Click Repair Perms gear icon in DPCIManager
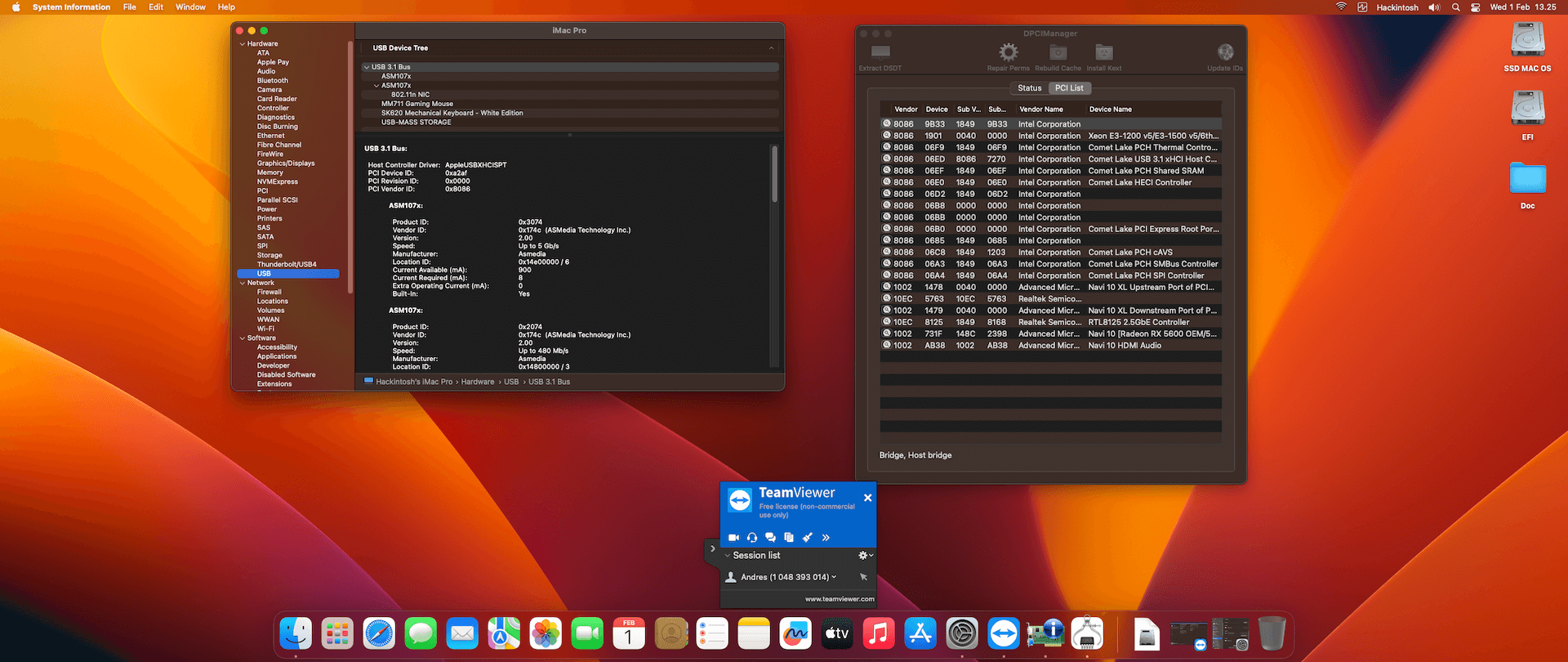The width and height of the screenshot is (1568, 662). (x=1009, y=52)
